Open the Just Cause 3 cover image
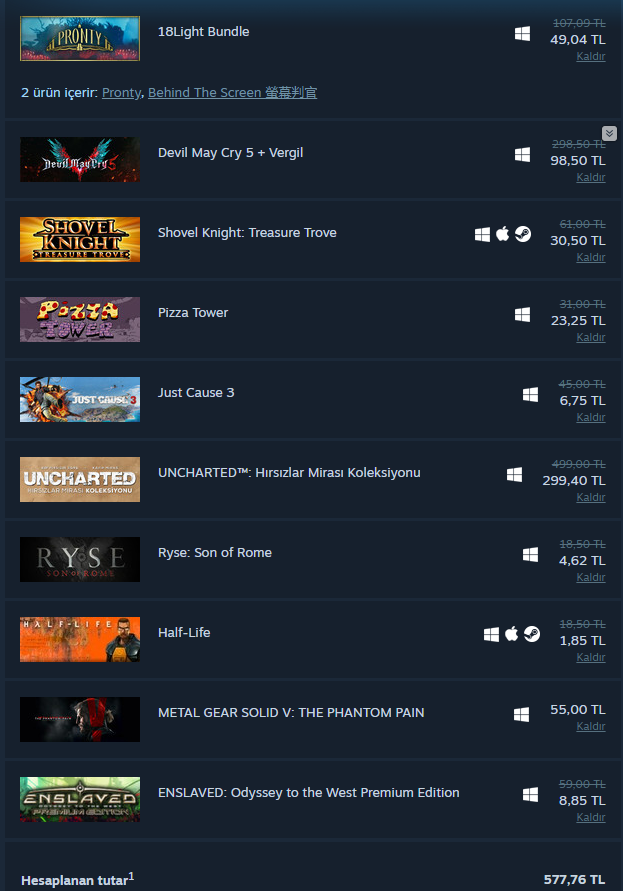Screen dimensions: 623x891 coord(80,399)
